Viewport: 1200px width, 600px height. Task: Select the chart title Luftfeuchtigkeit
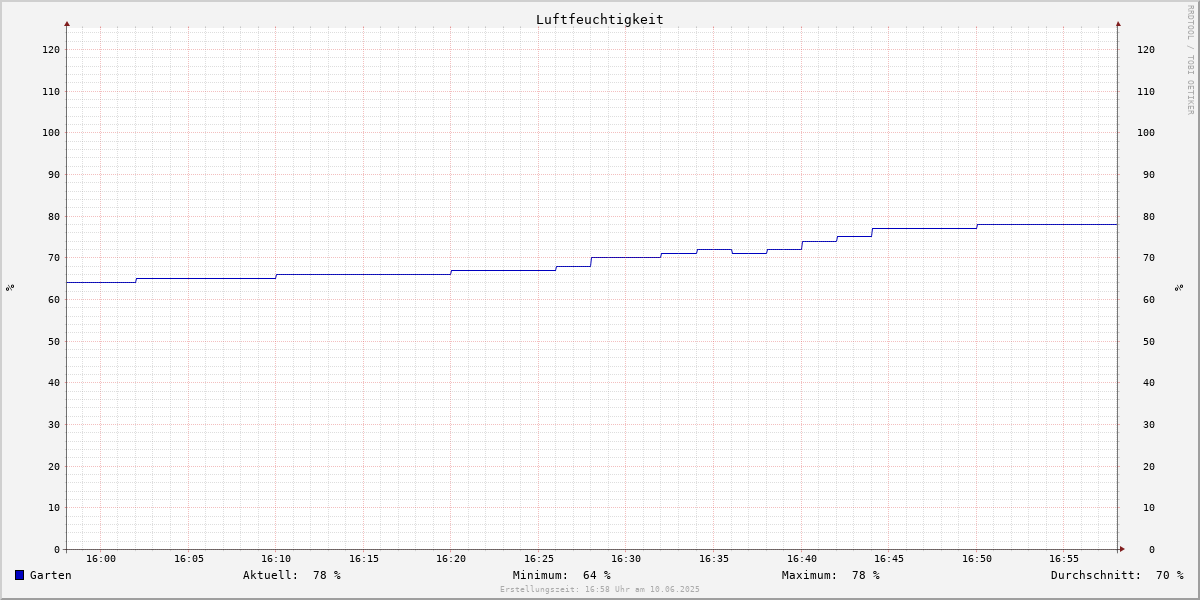point(599,19)
